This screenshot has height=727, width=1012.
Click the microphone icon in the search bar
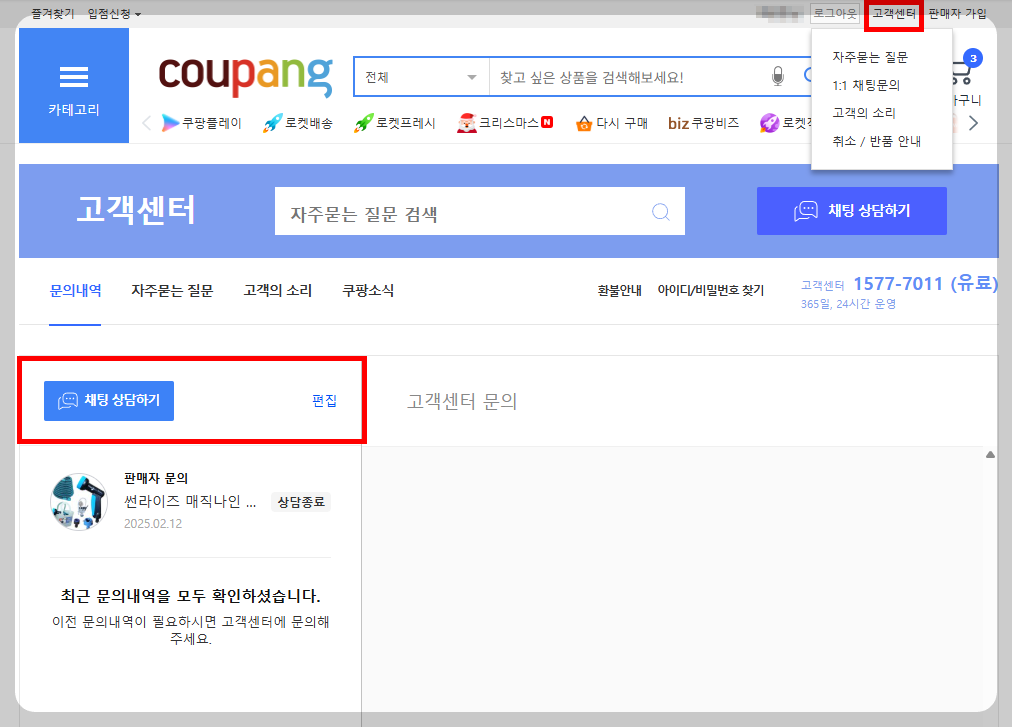pyautogui.click(x=777, y=76)
